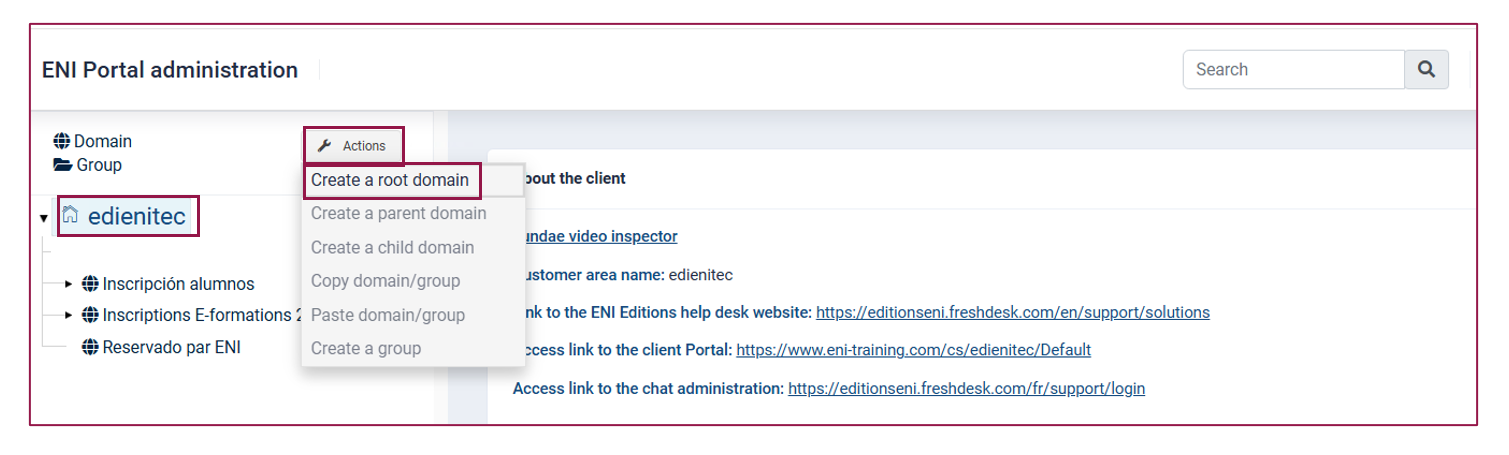
Task: Click the globe icon for Inscripción alumnos
Action: tap(90, 284)
